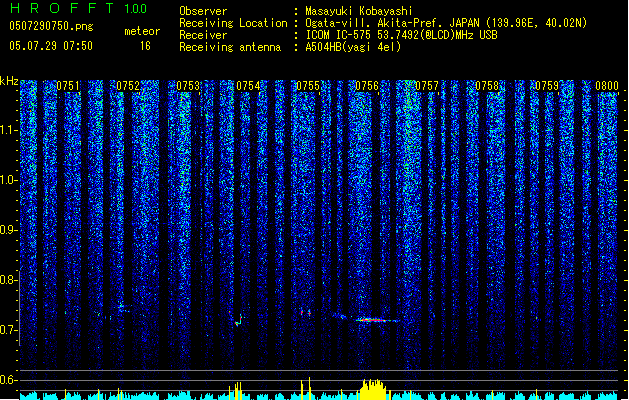Click the 0.8 frequency axis label
The image size is (629, 400).
coord(9,280)
